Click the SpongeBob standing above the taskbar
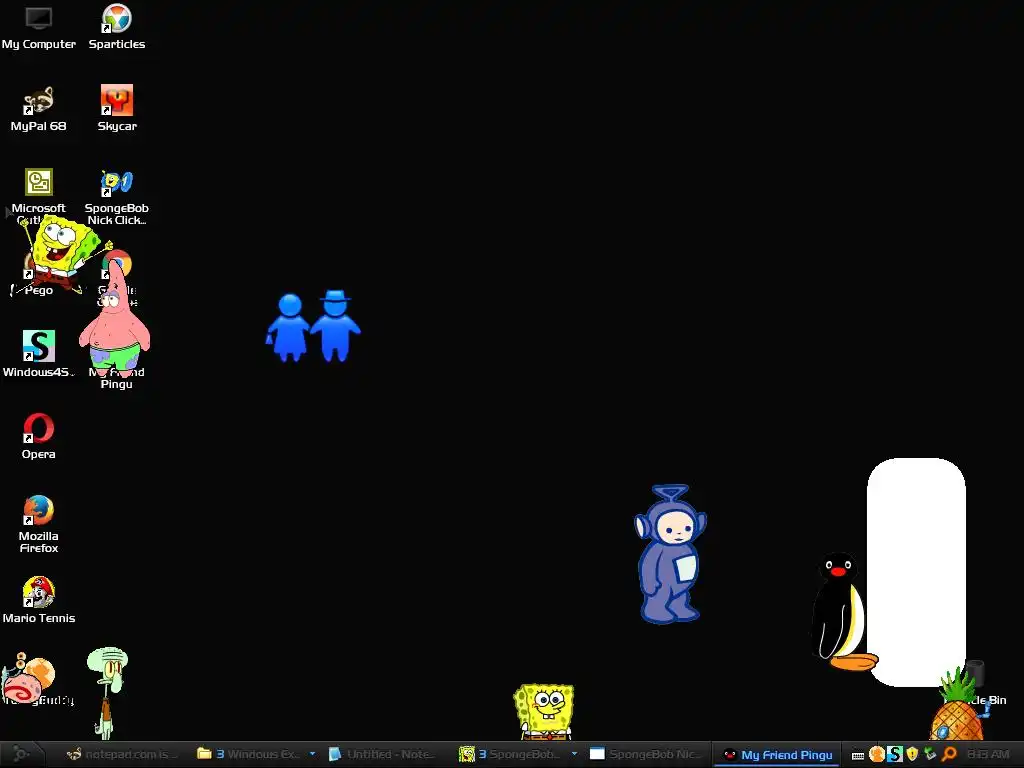The image size is (1024, 768). tap(544, 711)
